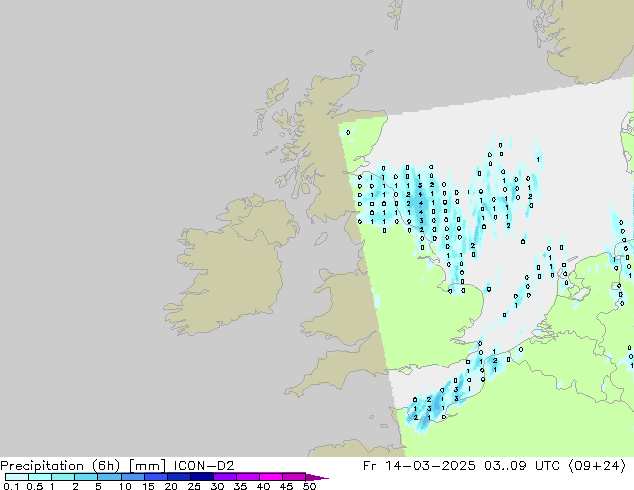Select the 25–30 mm navy legend swatch
634x490 pixels.
pos(202,477)
